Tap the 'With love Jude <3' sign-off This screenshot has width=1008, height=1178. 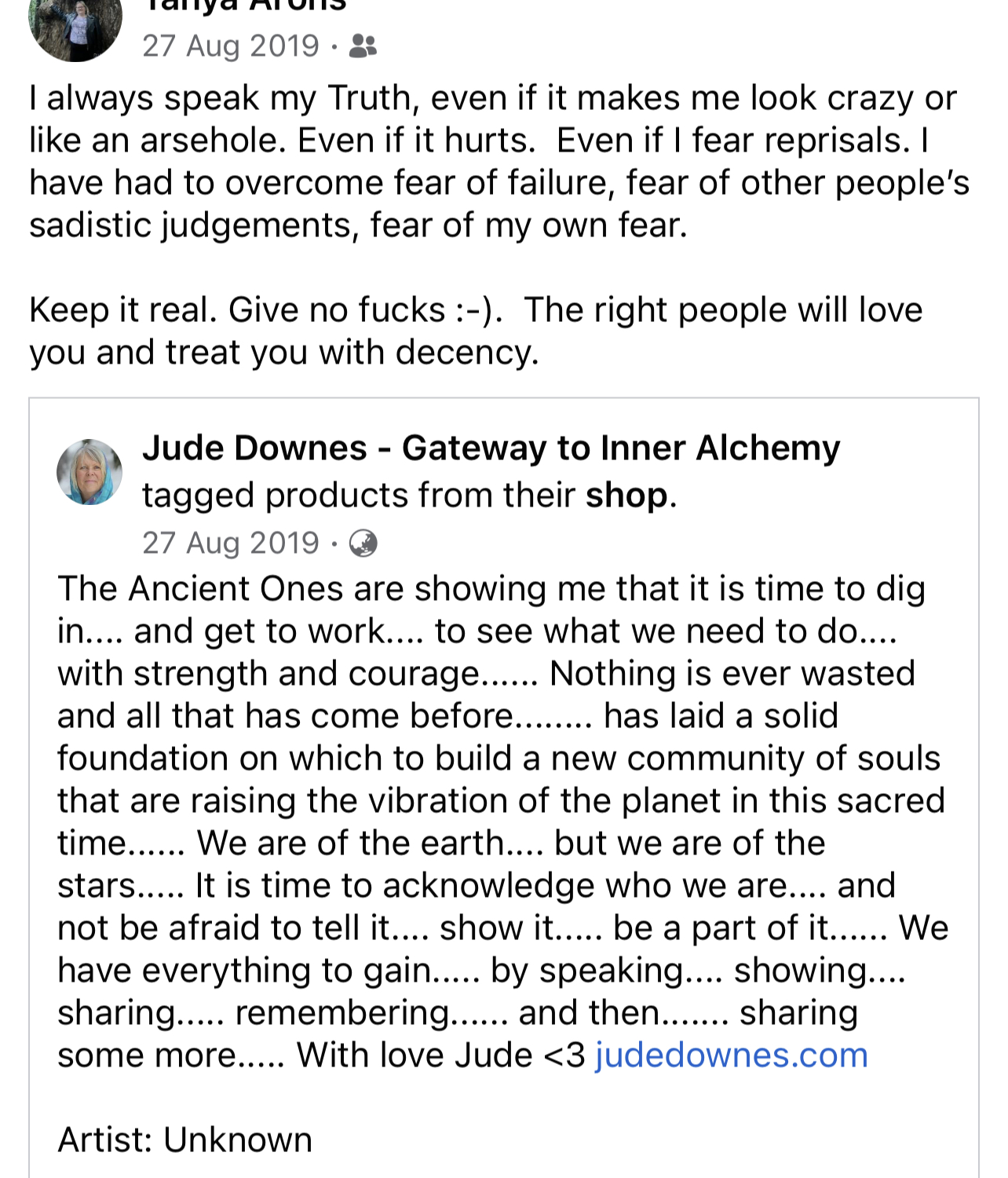[x=441, y=1055]
